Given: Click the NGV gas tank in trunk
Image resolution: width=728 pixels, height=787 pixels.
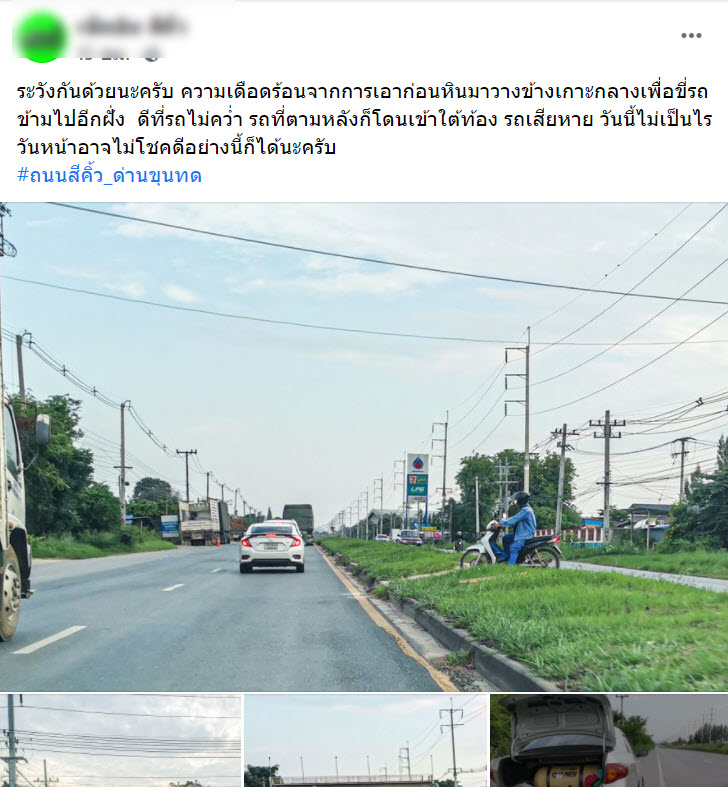Looking at the screenshot, I should [565, 777].
